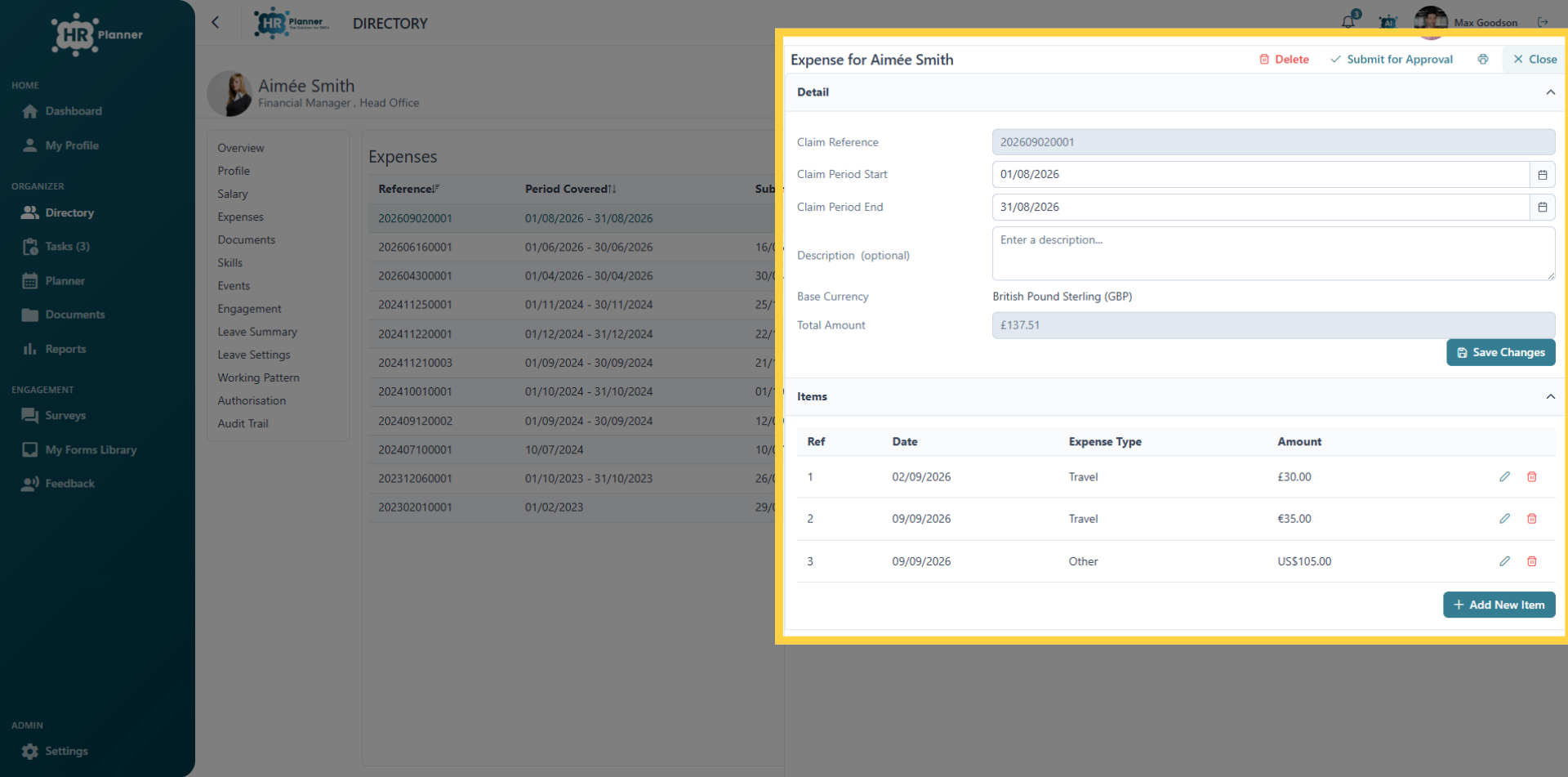Open Surveys under Engagement
Screen dimensions: 1568x777
[55, 415]
